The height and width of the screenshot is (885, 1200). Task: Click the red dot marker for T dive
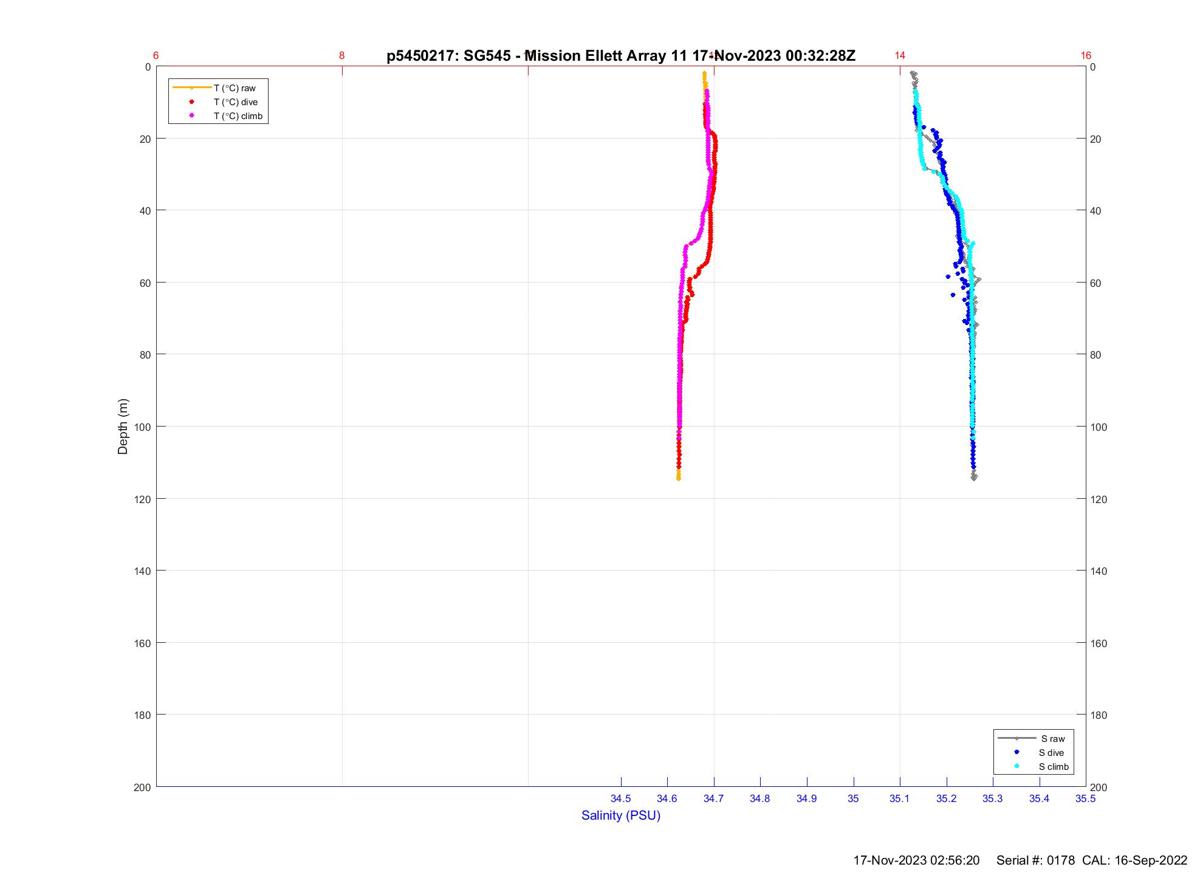pos(191,102)
